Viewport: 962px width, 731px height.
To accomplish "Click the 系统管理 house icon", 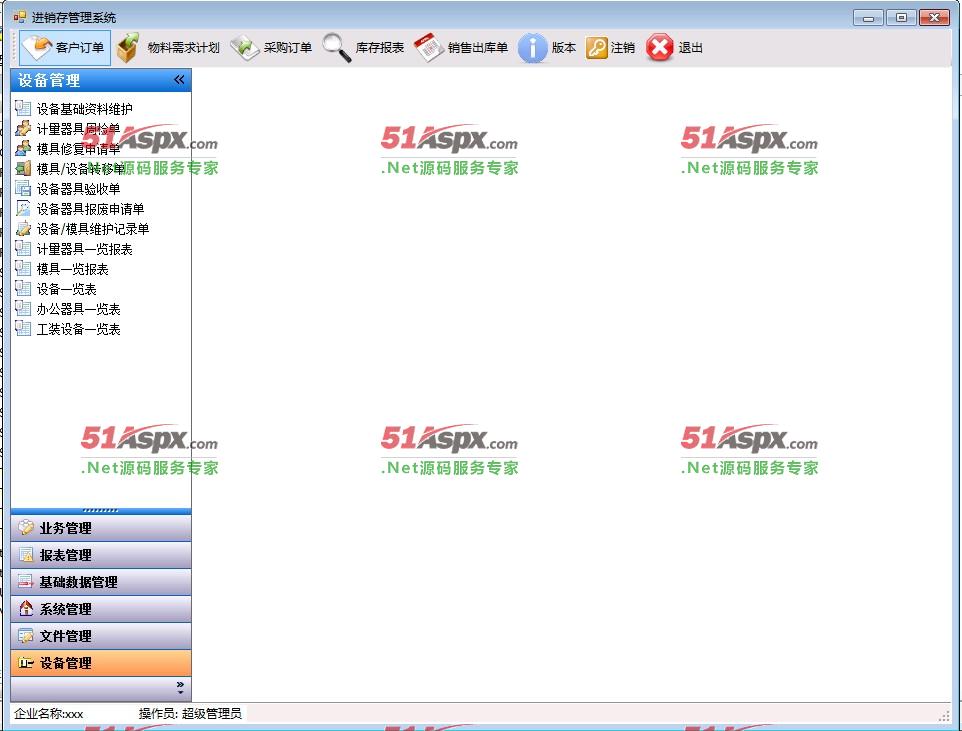I will pos(26,609).
